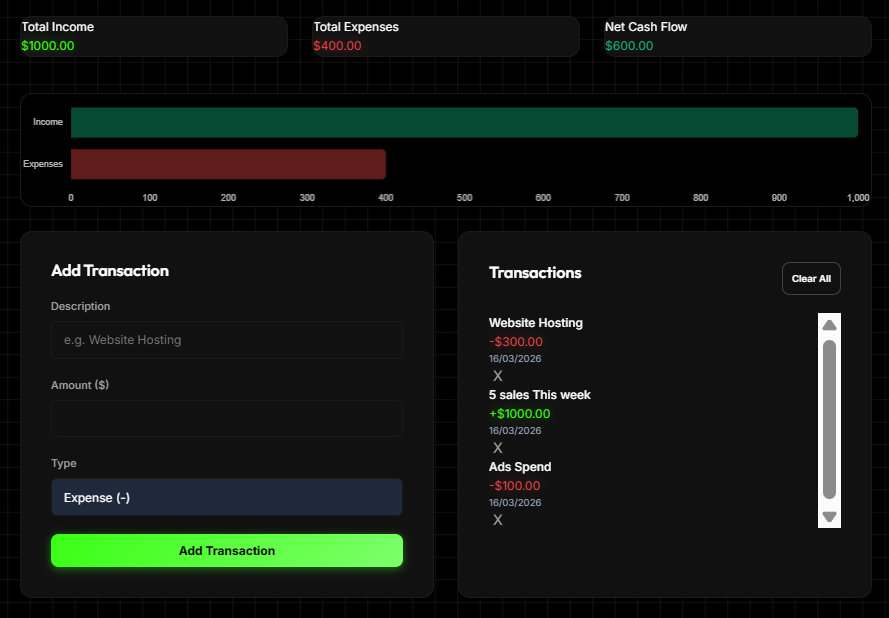Delete the Website Hosting transaction with X
This screenshot has height=618, width=889.
point(498,376)
